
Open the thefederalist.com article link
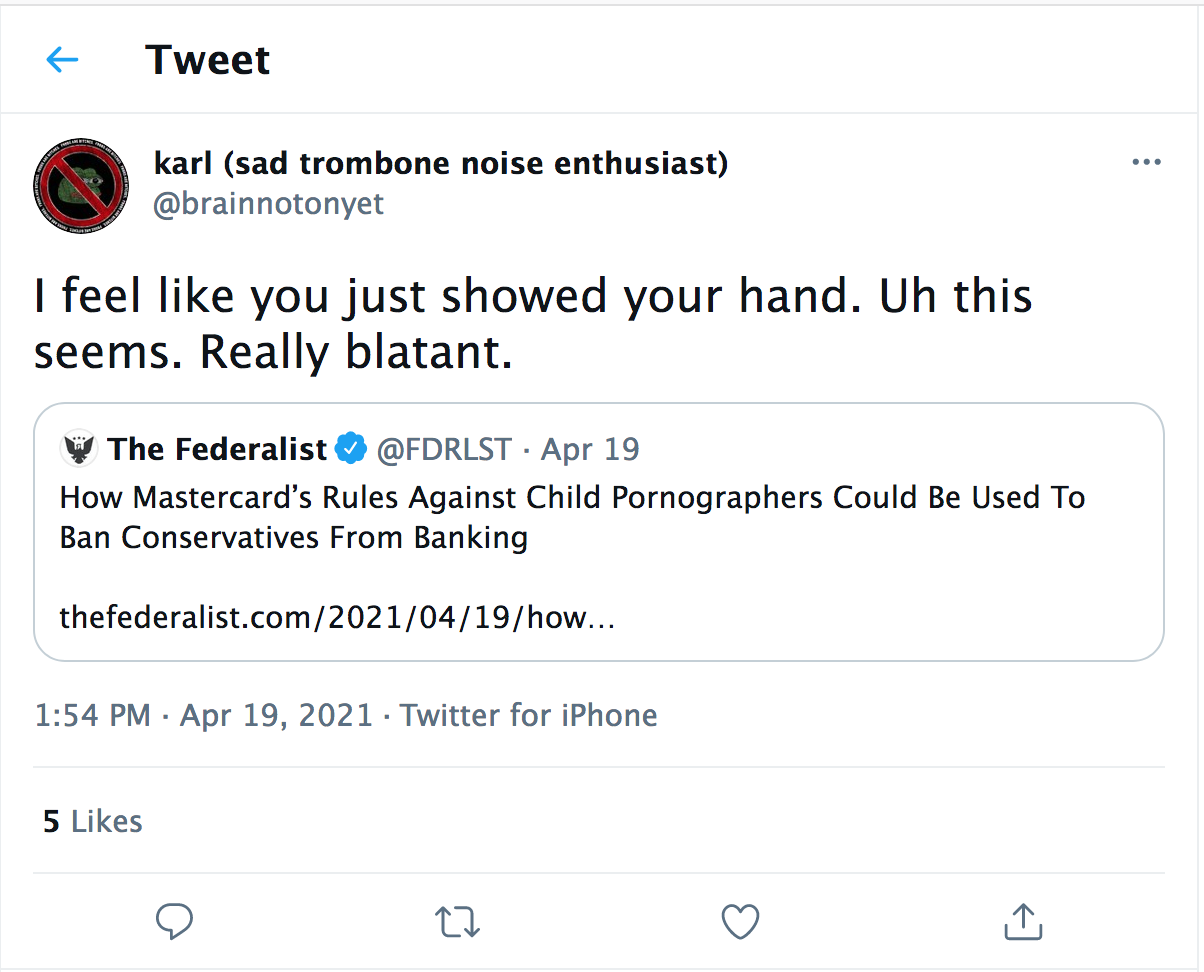337,617
